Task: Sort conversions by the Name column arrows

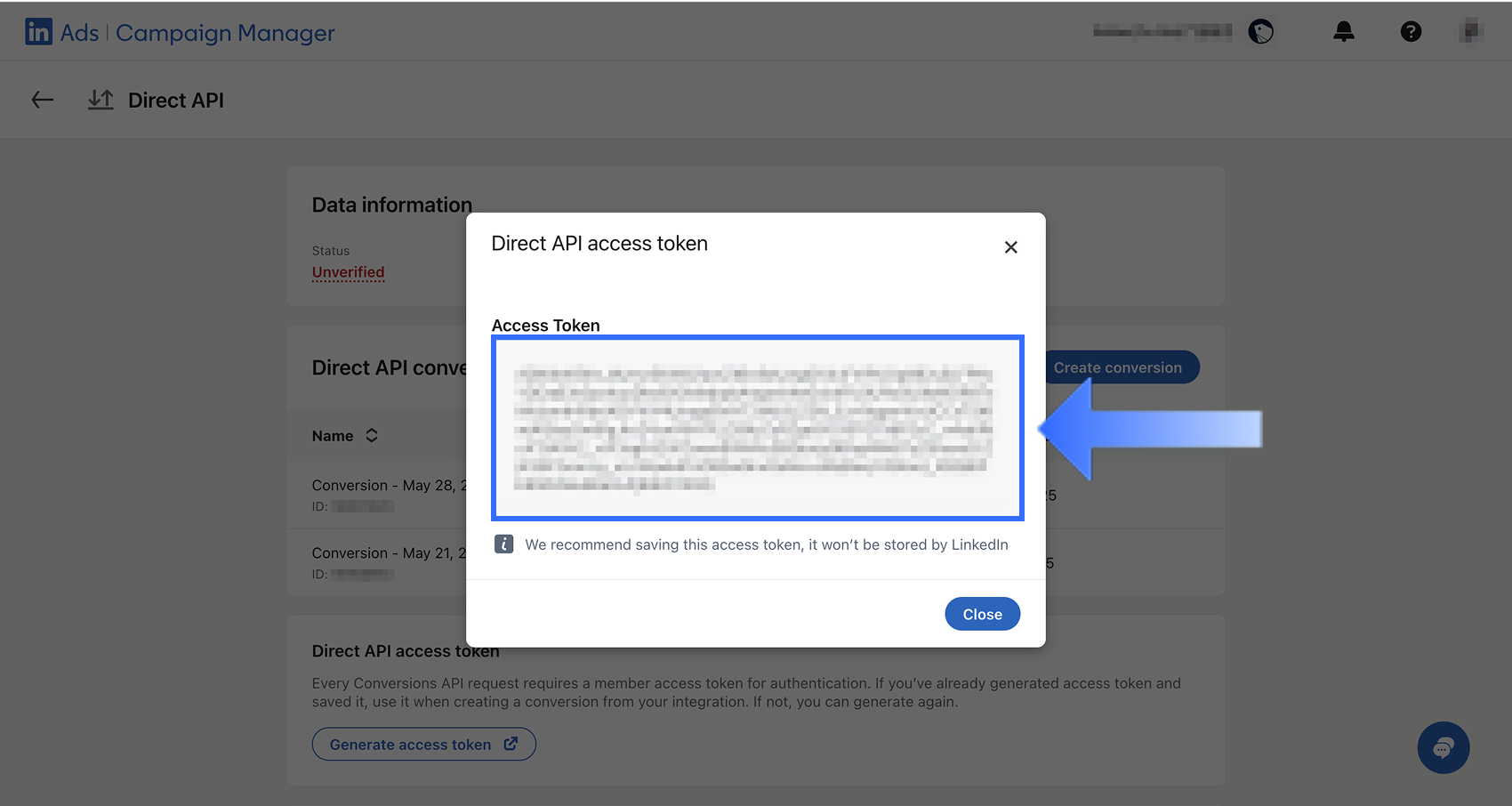Action: (x=372, y=435)
